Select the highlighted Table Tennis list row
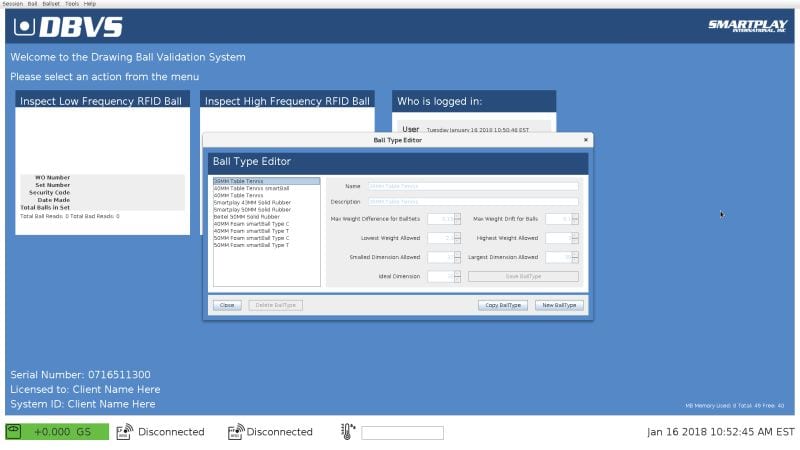 pos(266,181)
